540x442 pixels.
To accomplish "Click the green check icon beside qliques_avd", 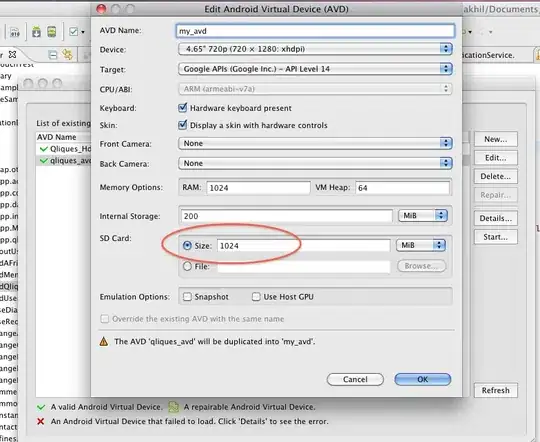I will 44,161.
